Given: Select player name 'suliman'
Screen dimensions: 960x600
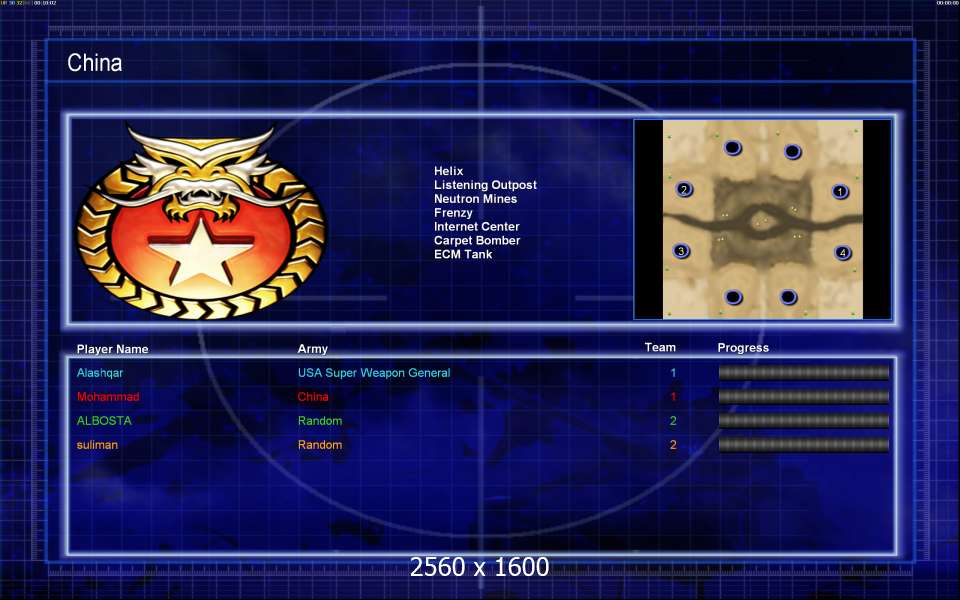Looking at the screenshot, I should tap(97, 445).
